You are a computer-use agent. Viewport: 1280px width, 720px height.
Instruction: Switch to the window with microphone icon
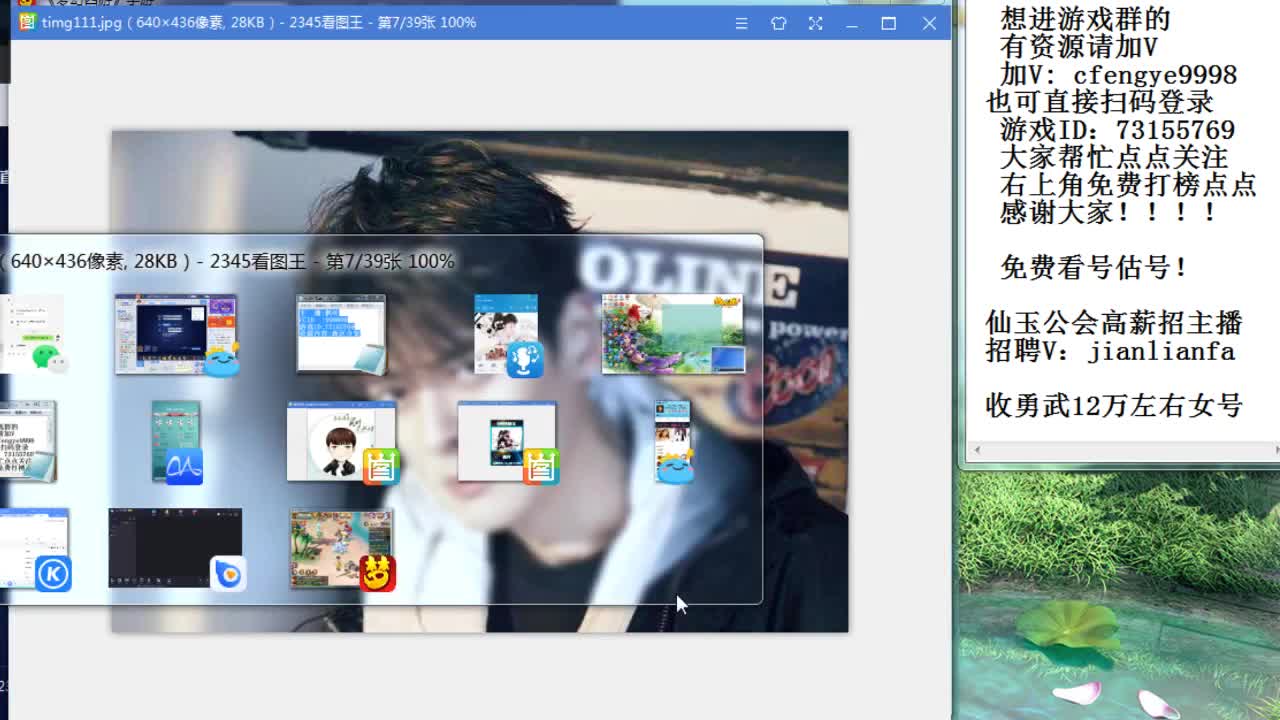tap(508, 335)
